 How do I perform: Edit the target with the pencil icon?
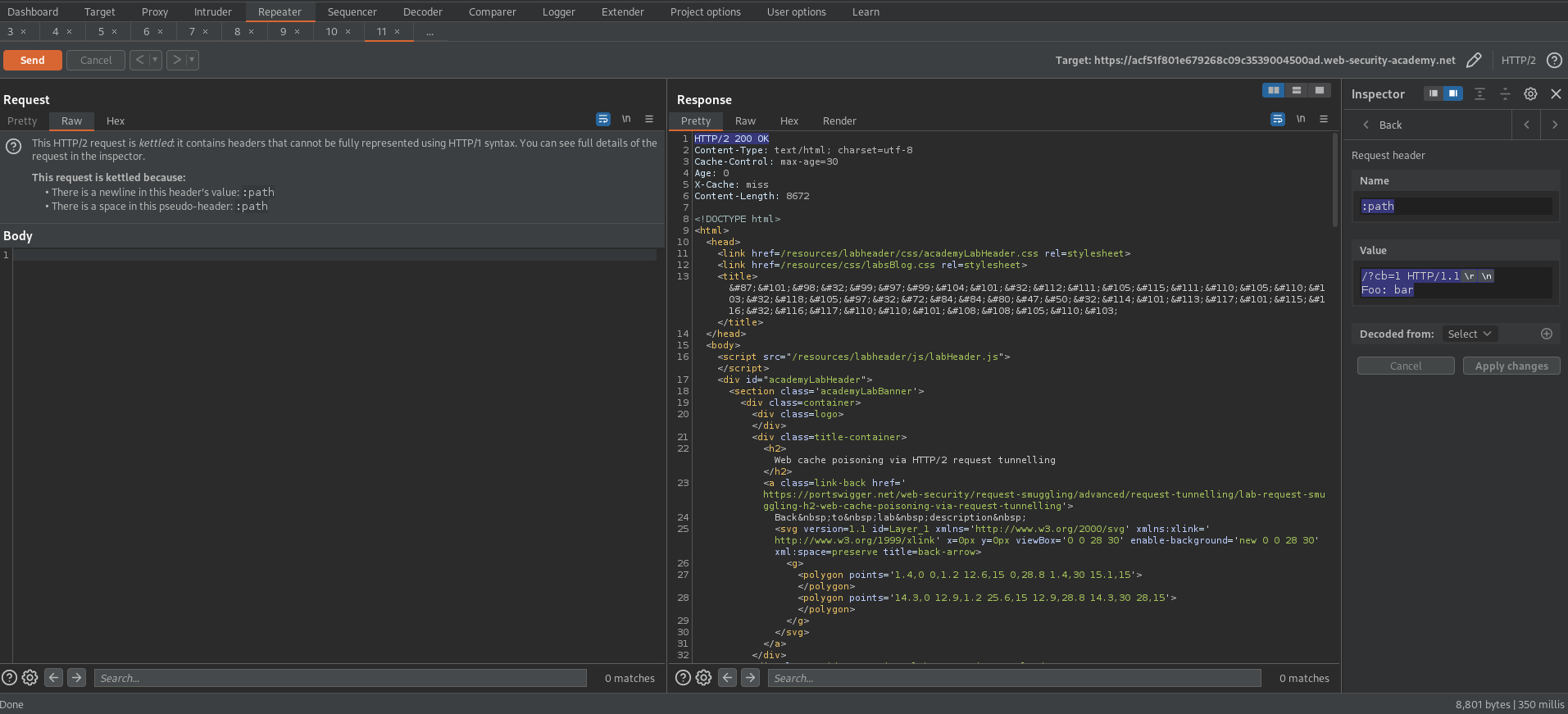coord(1474,60)
